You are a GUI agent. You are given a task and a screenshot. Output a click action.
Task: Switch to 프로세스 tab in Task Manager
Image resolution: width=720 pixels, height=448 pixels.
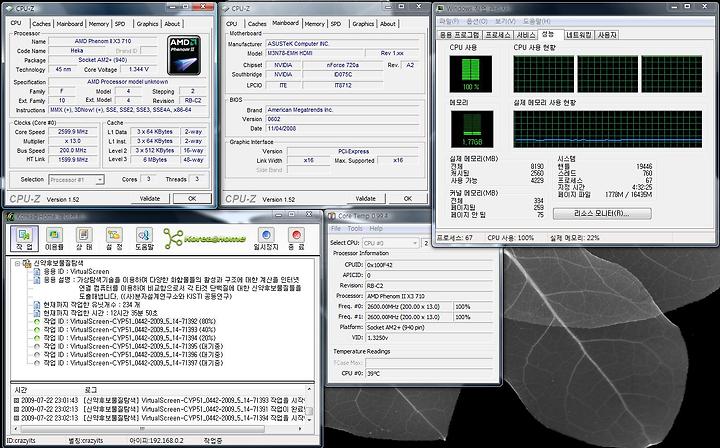click(498, 35)
